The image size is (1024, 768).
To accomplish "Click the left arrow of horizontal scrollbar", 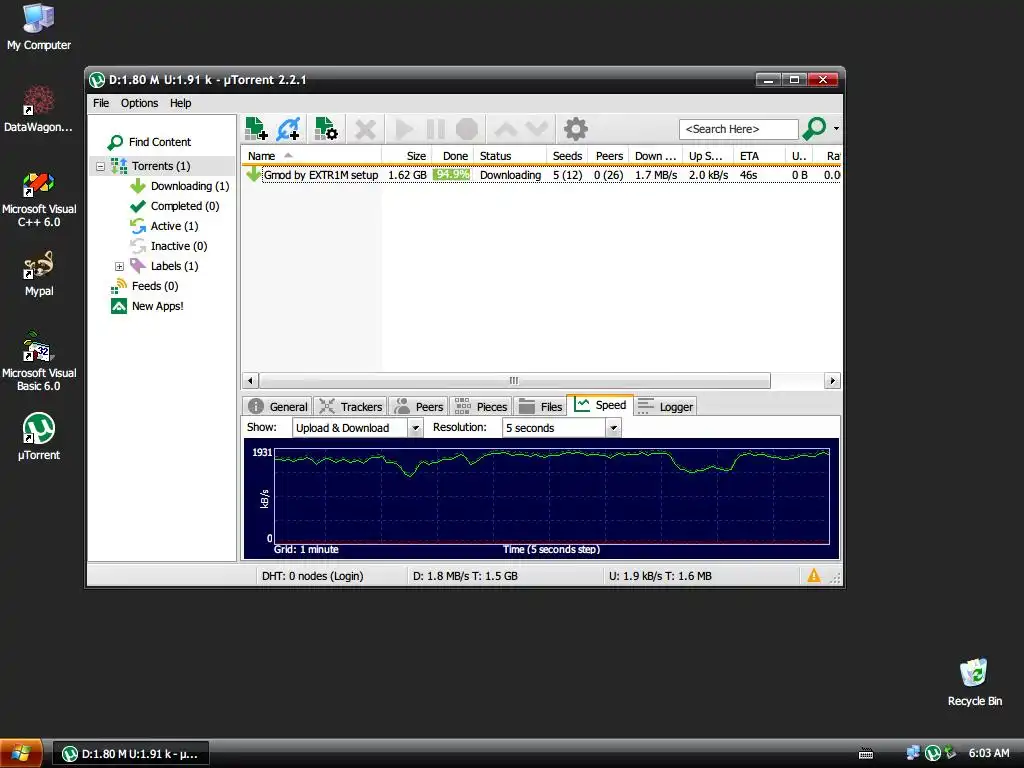I will 250,381.
